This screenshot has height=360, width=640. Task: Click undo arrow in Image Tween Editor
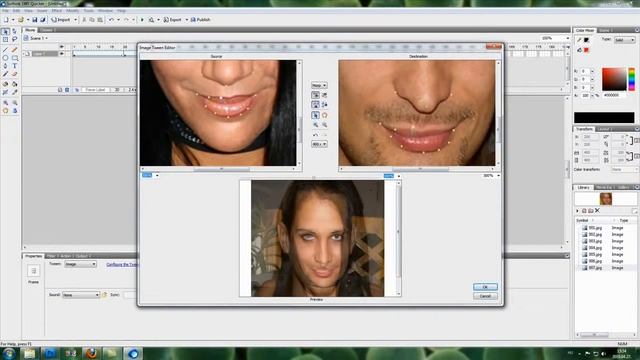pos(316,134)
